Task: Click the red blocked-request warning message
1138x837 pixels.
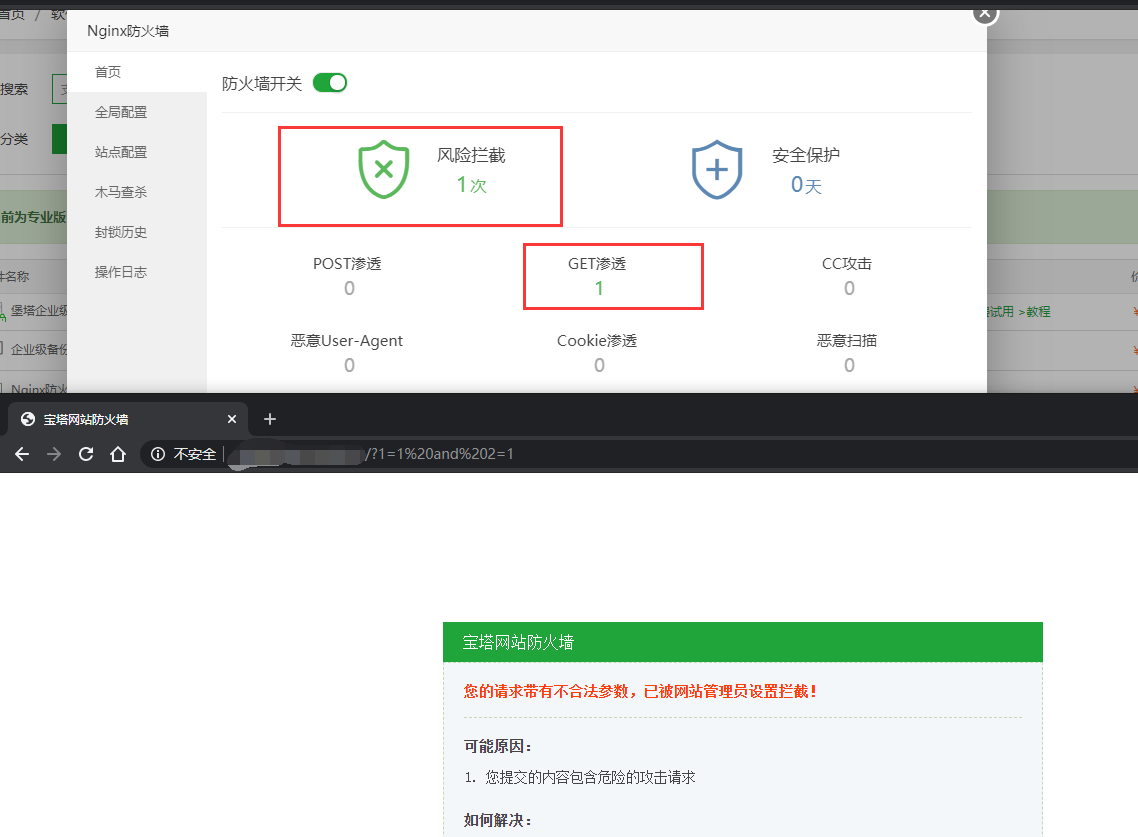Action: pos(640,691)
